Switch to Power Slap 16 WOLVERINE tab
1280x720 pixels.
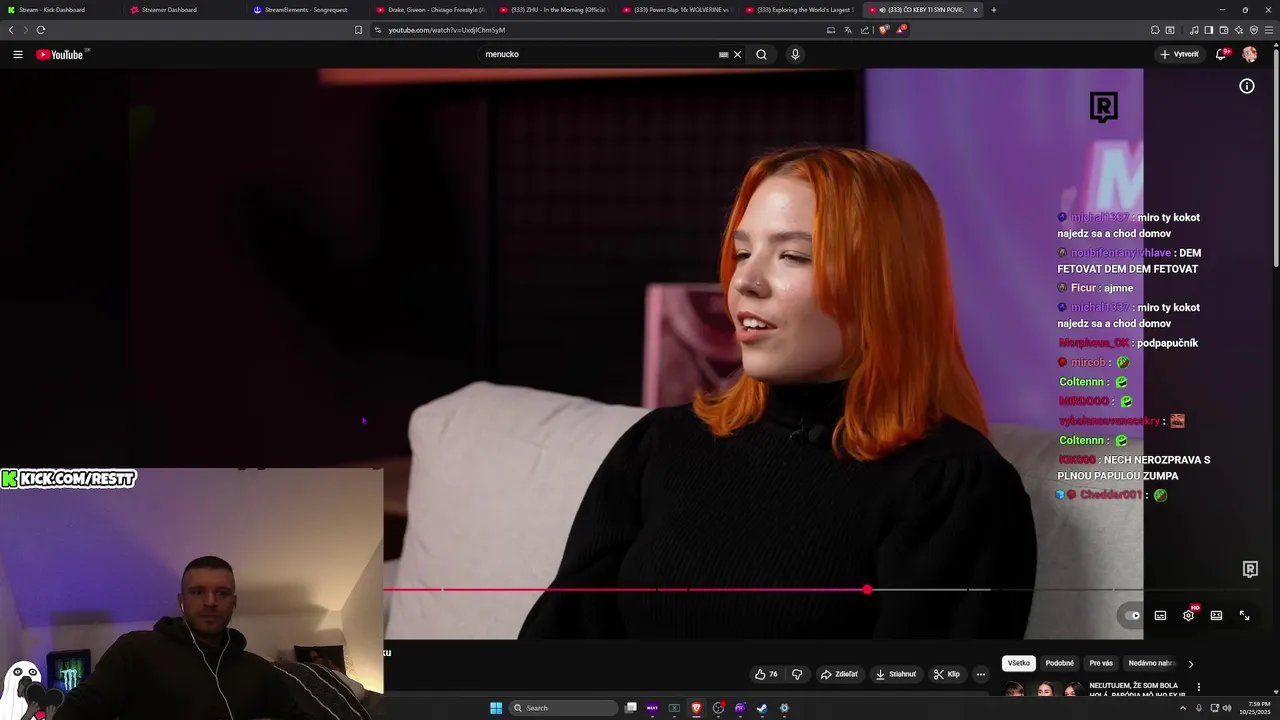tap(677, 10)
